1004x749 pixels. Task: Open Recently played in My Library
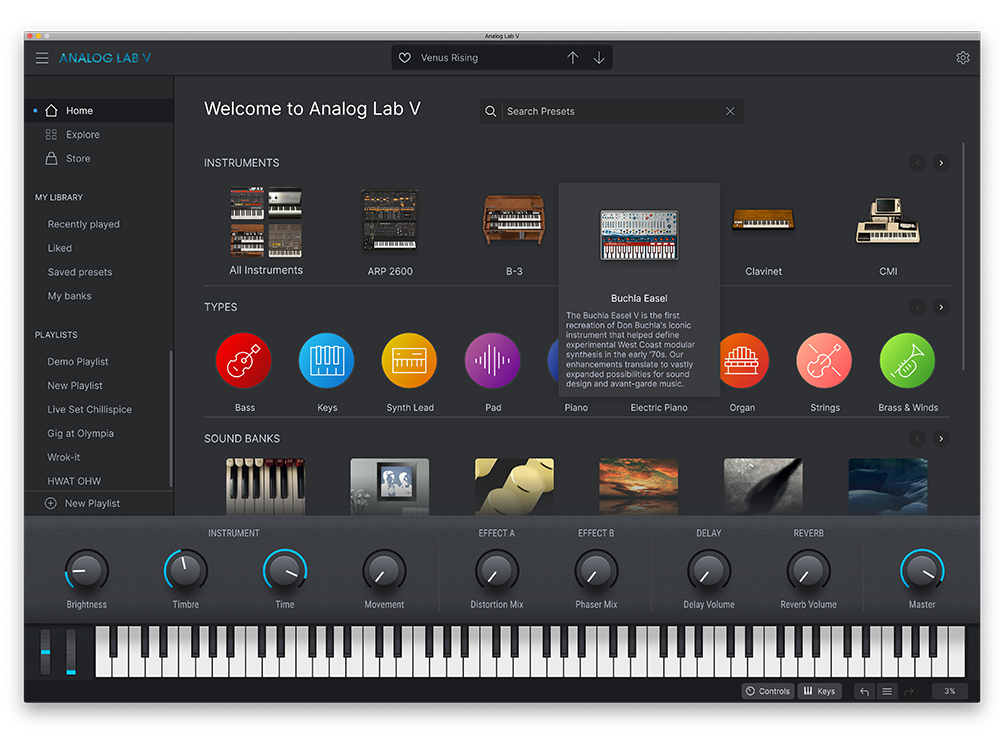coord(83,224)
